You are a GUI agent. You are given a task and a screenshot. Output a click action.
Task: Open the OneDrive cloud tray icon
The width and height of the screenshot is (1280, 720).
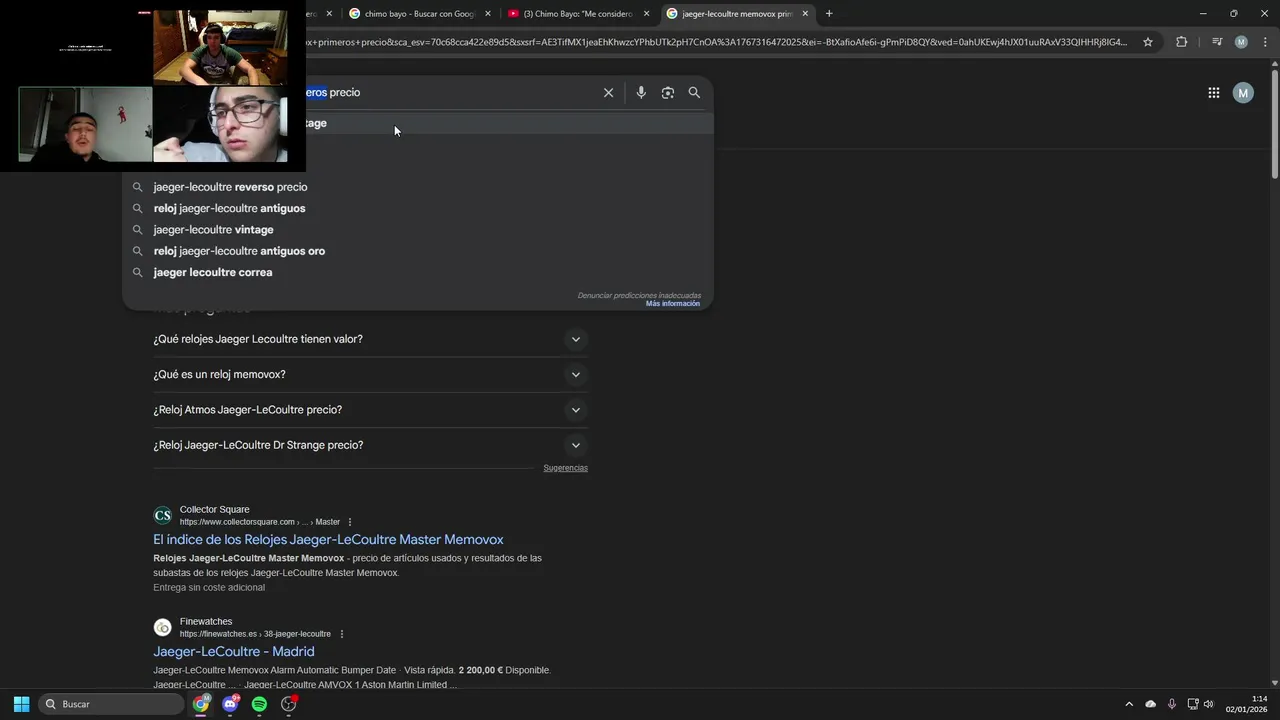[x=1150, y=704]
